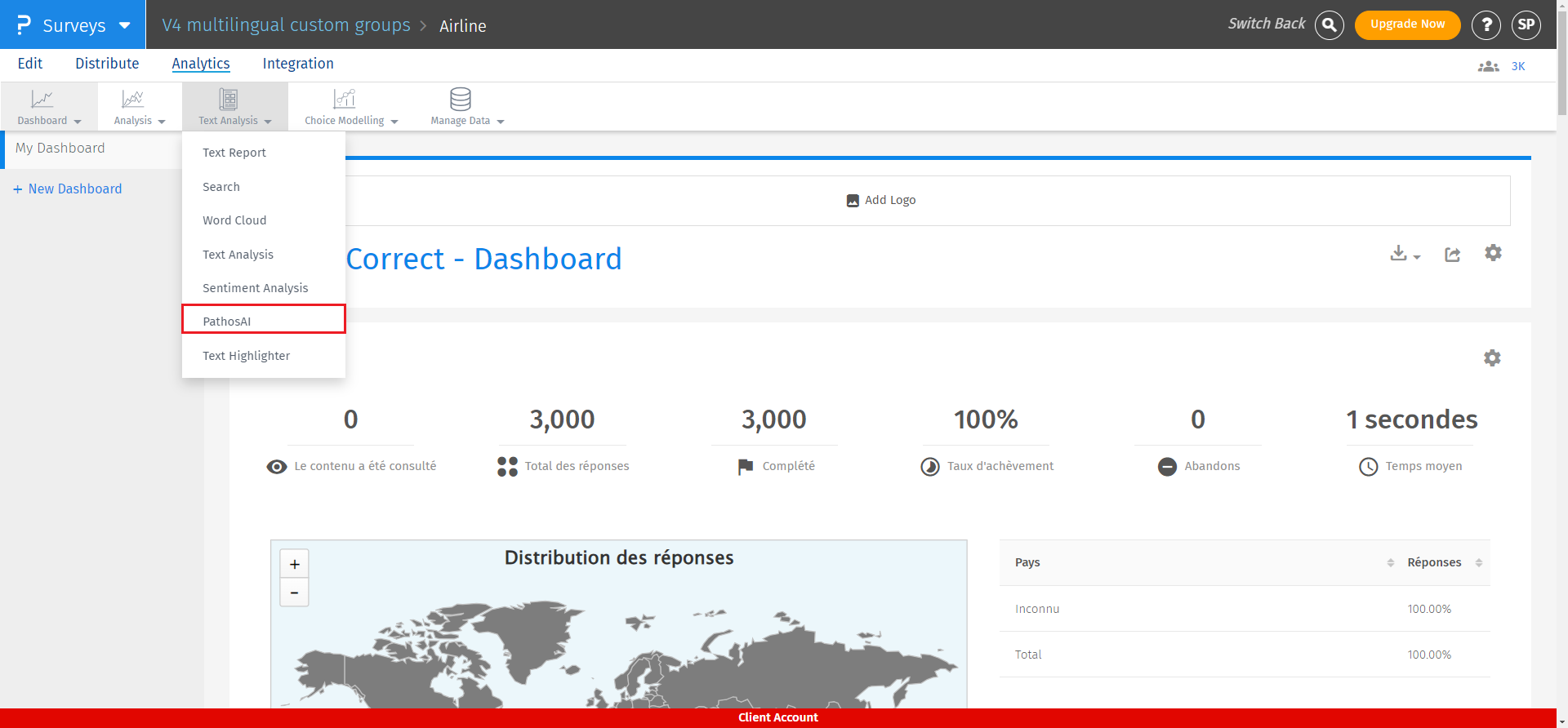Click the New Dashboard link
The height and width of the screenshot is (728, 1568).
[x=74, y=189]
